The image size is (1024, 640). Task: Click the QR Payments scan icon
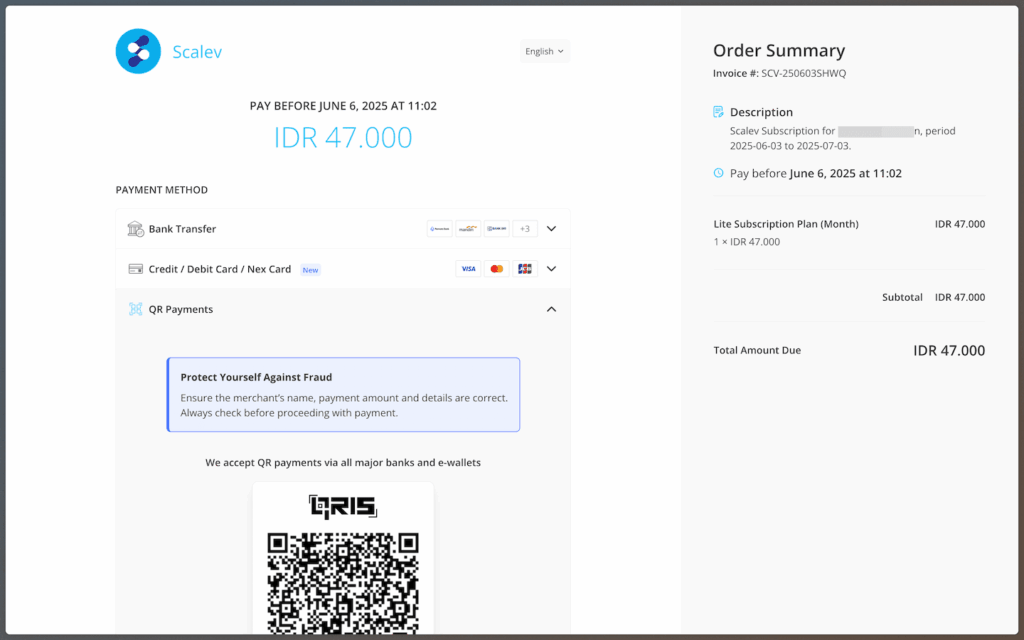pyautogui.click(x=135, y=309)
